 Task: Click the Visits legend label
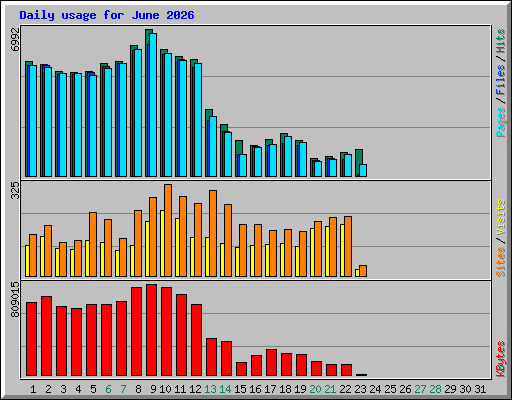click(x=501, y=217)
